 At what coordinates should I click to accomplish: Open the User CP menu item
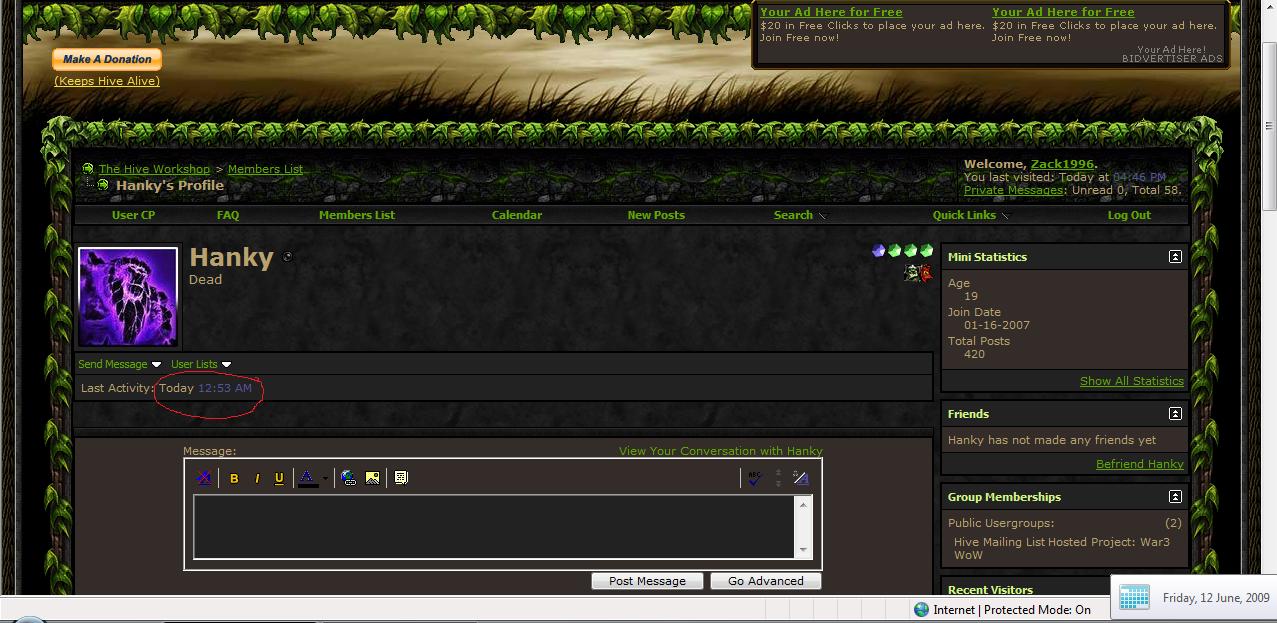133,215
